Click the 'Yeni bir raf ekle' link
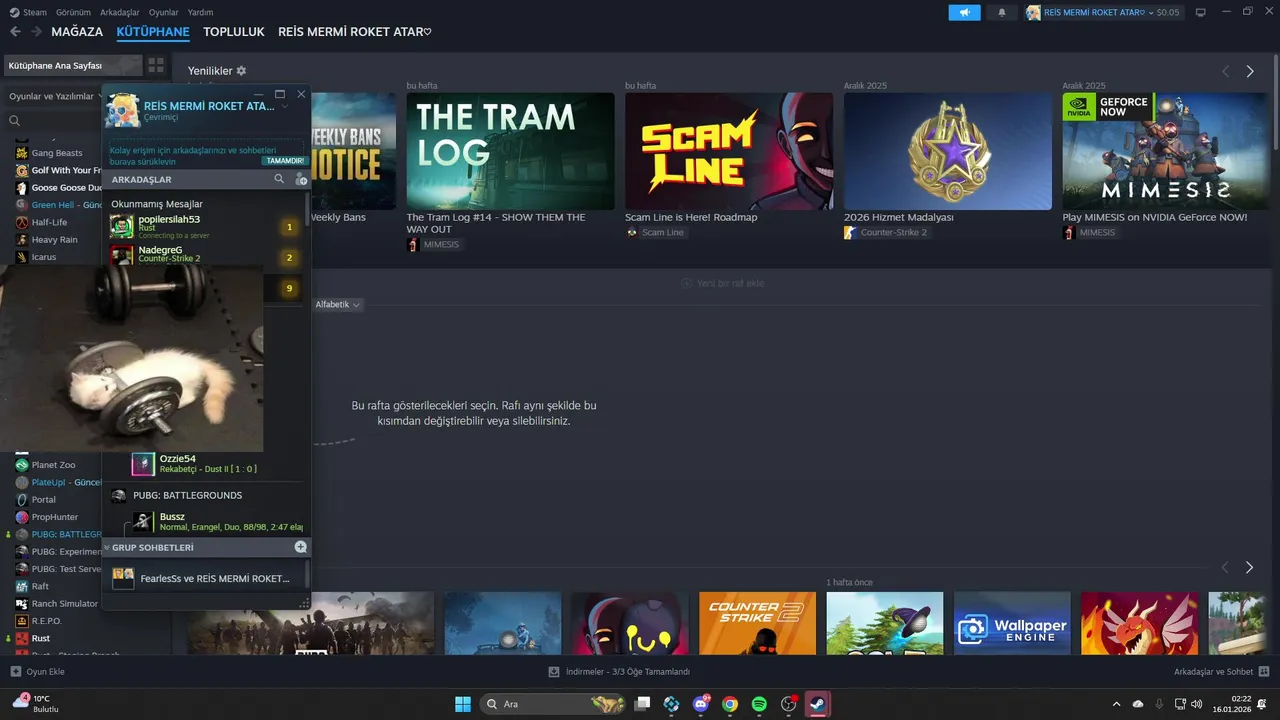This screenshot has width=1280, height=720. click(723, 283)
